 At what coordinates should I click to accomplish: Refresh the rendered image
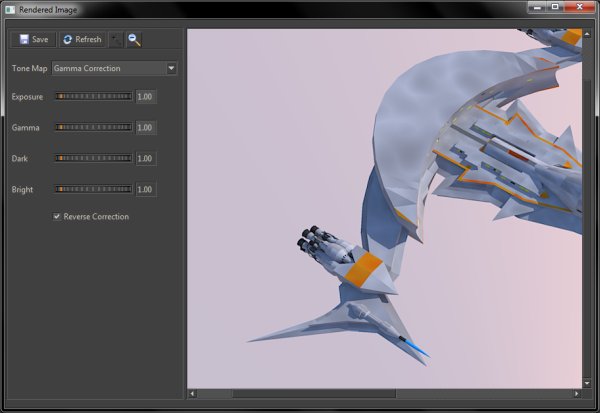(x=82, y=40)
